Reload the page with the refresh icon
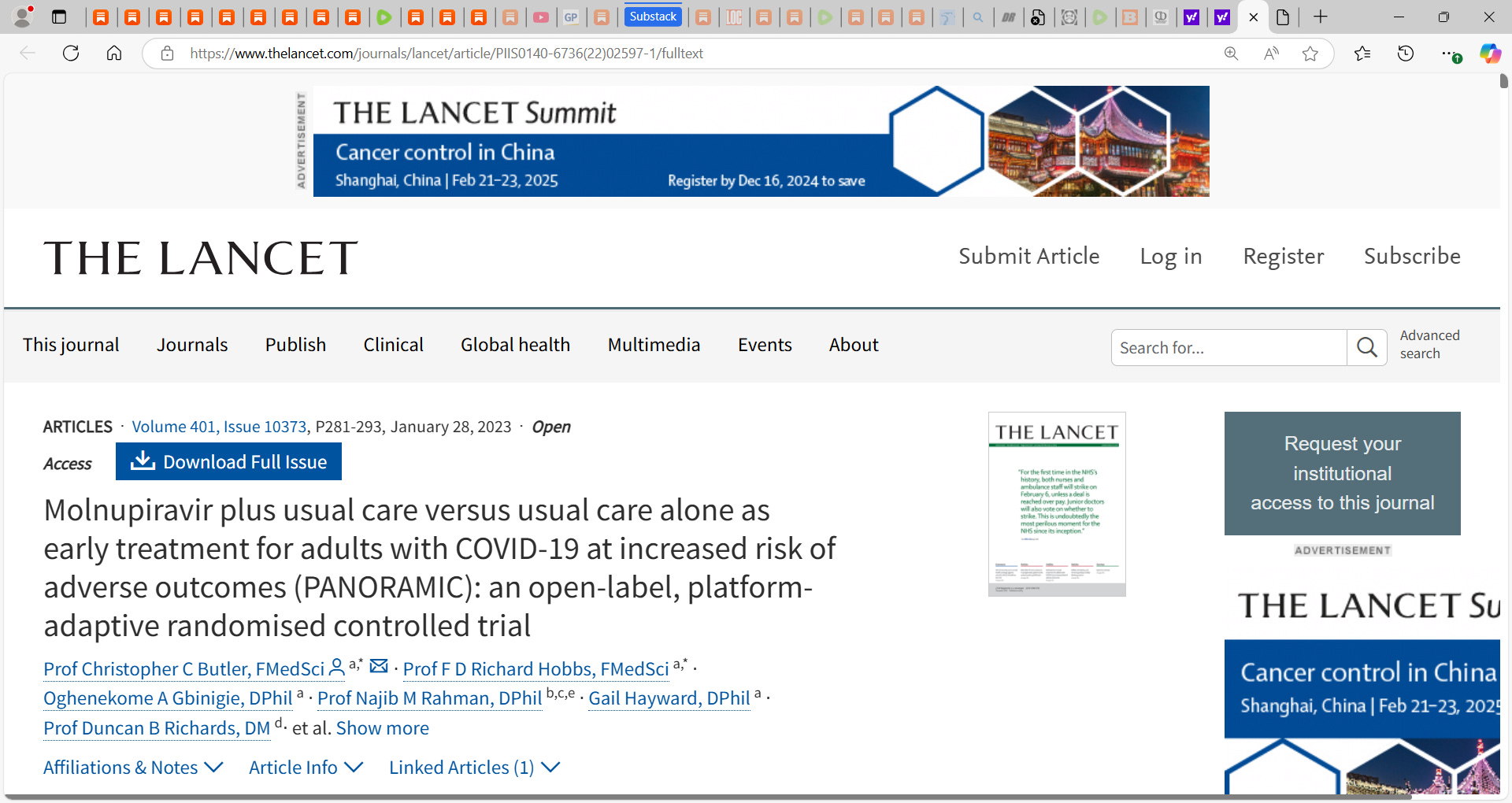Viewport: 1512px width, 803px height. tap(71, 54)
